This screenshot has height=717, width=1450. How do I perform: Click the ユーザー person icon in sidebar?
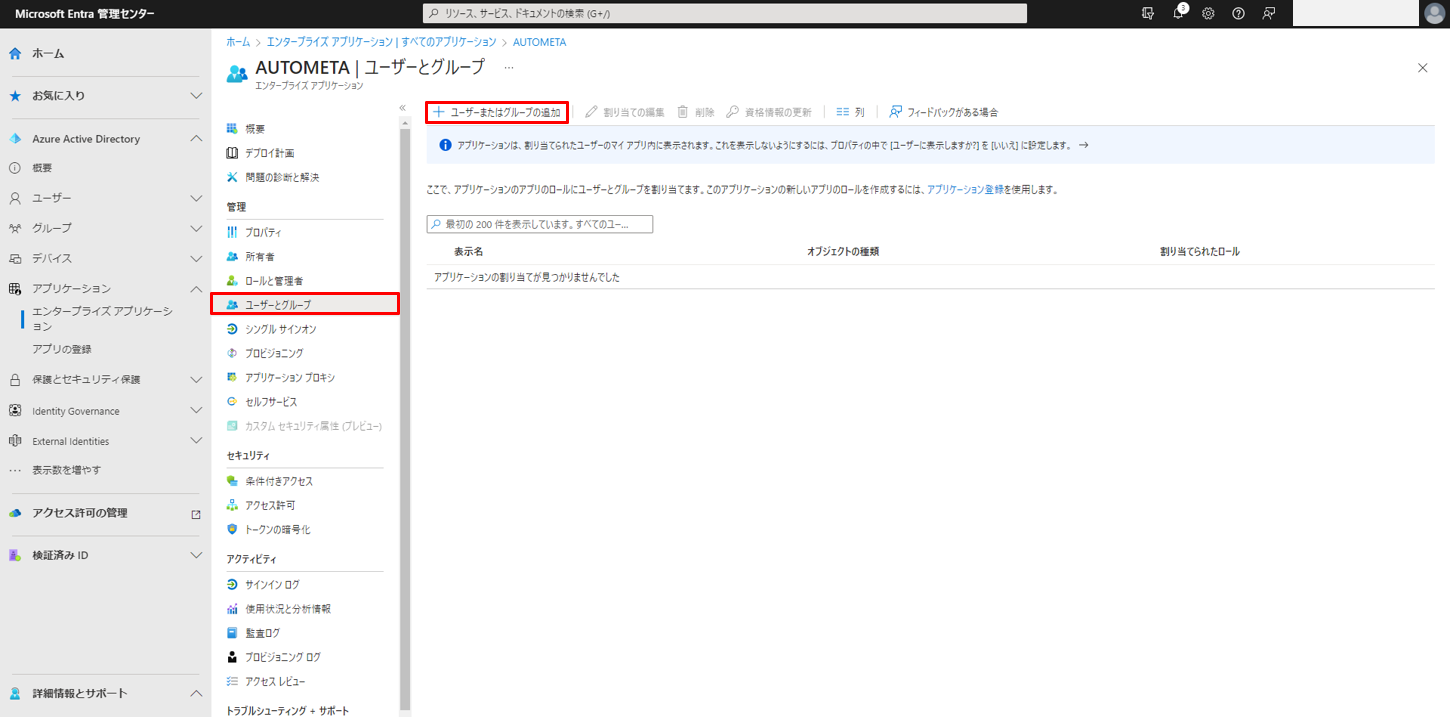pos(15,198)
